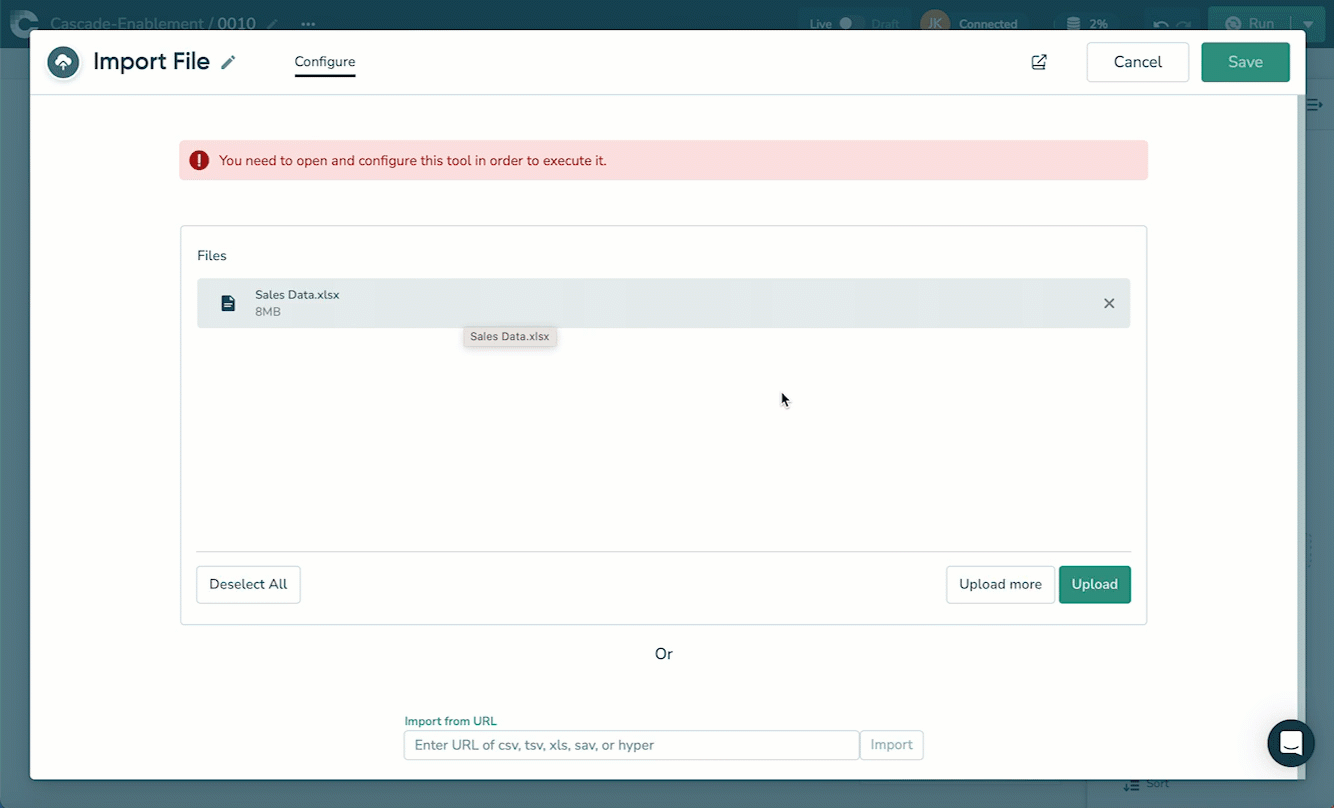Open the pop-out icon beside Cancel

point(1039,62)
